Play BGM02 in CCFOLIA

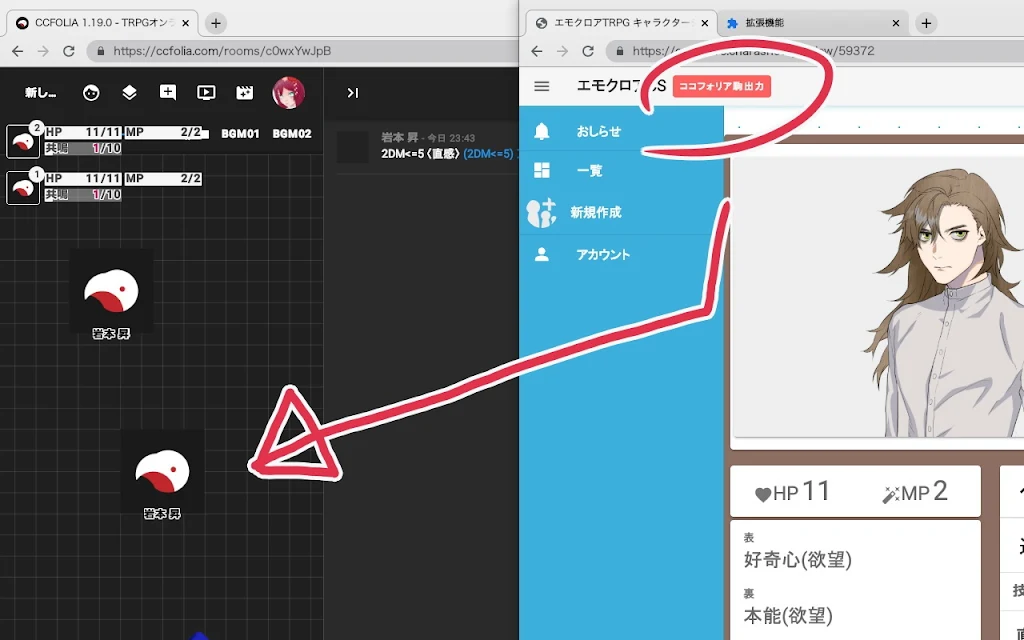point(292,133)
